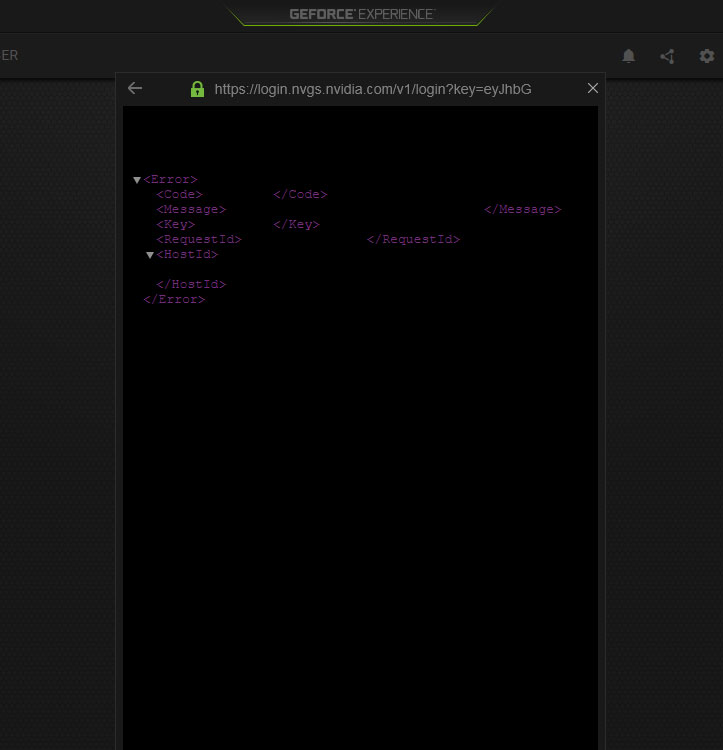Collapse the HostId XML node

[x=150, y=255]
